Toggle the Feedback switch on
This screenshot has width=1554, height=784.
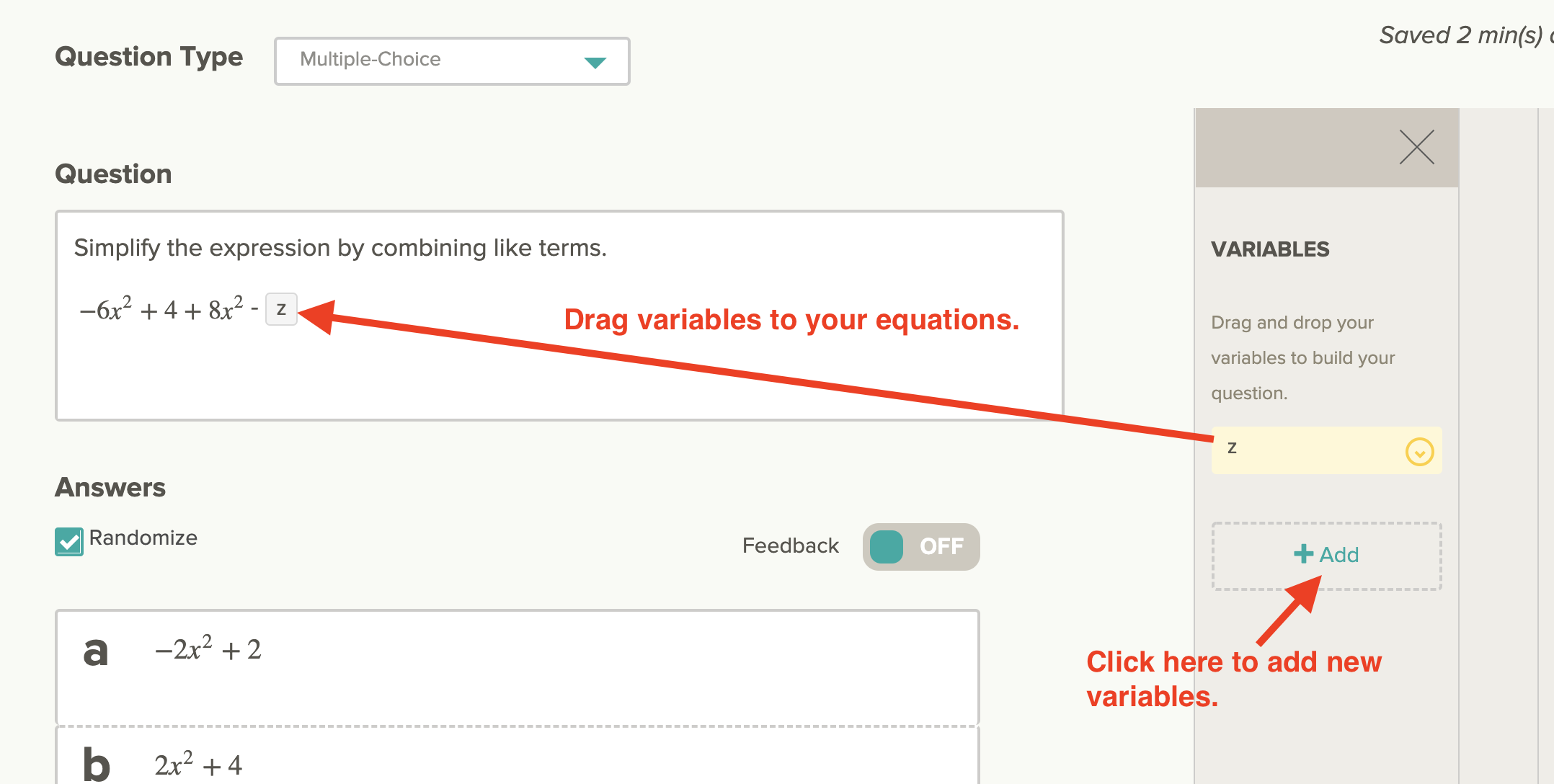pos(920,546)
